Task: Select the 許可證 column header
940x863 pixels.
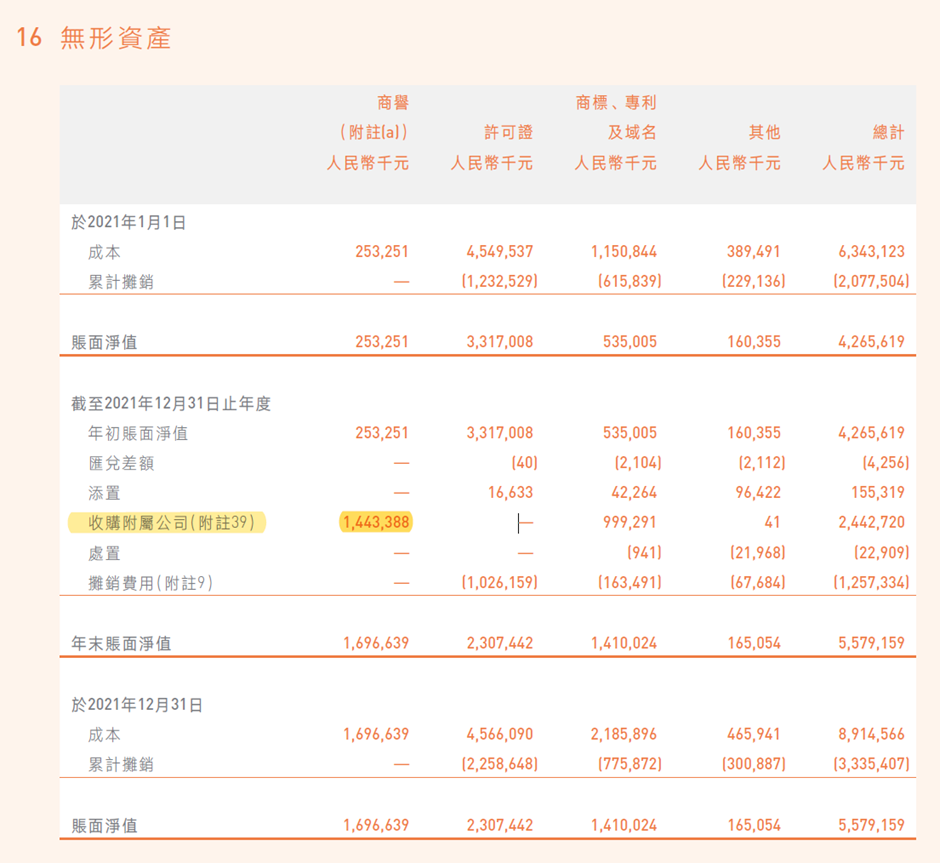Action: point(508,132)
